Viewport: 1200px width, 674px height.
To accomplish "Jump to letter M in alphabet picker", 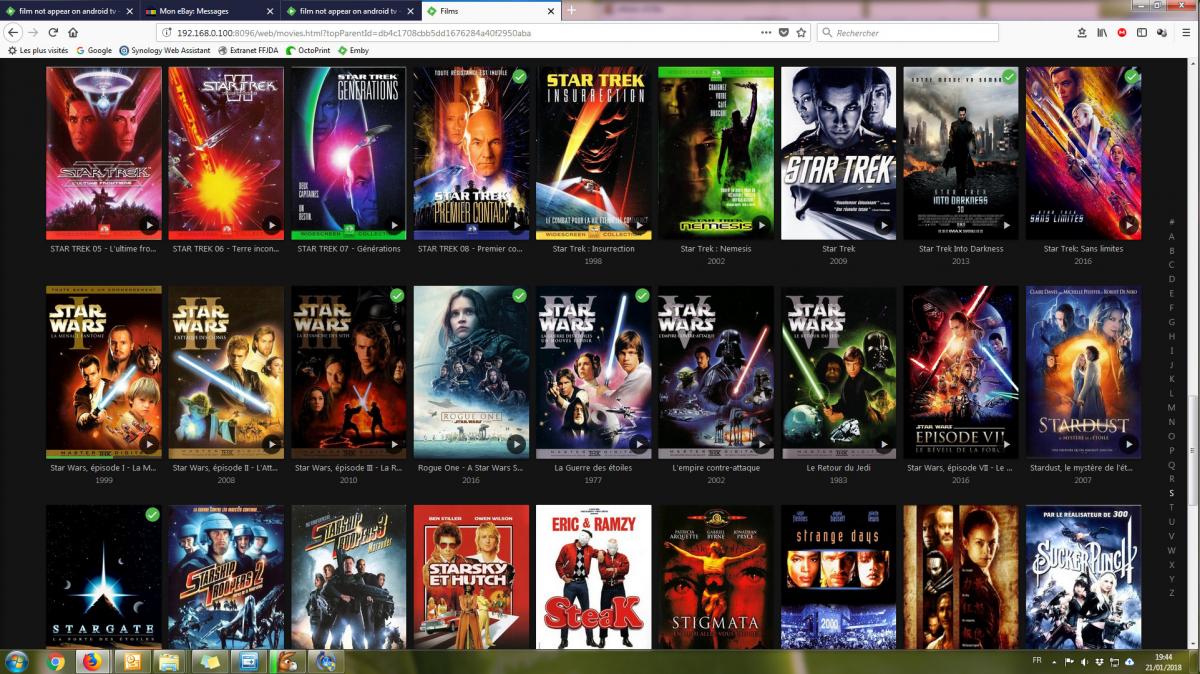I will (1171, 407).
